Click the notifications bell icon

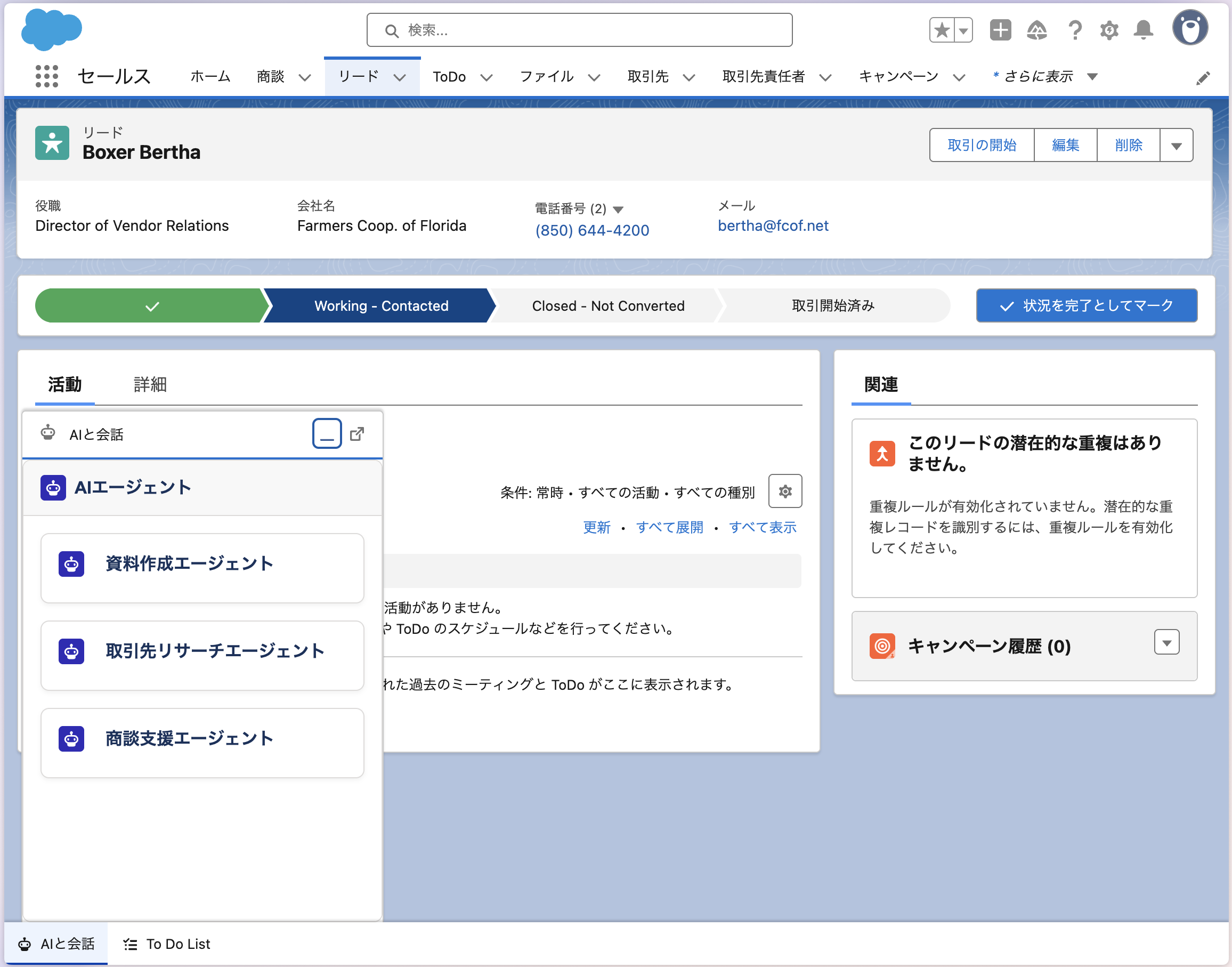1143,30
